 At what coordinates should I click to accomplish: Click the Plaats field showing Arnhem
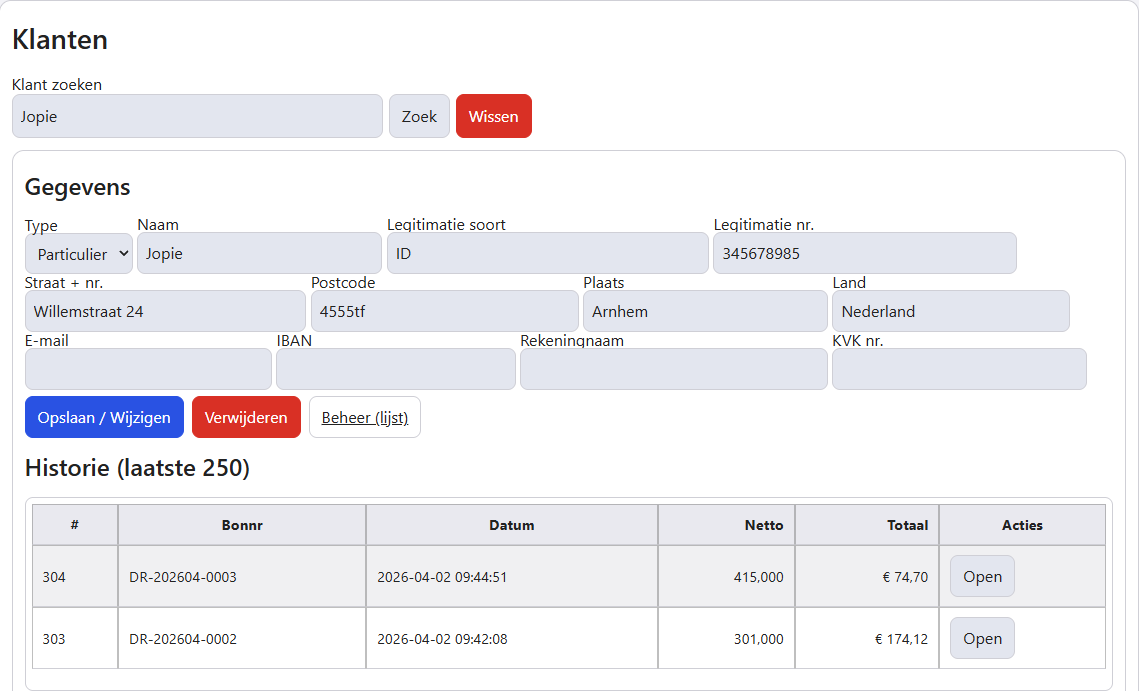coord(705,311)
